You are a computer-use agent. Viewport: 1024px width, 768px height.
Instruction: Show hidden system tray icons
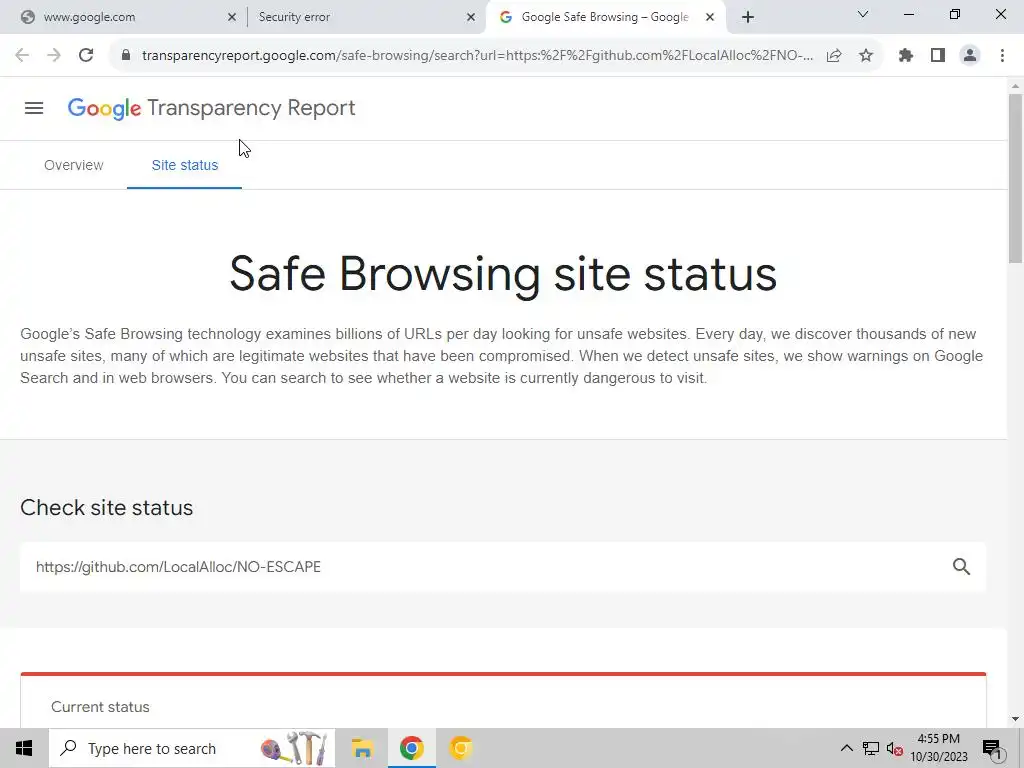click(846, 748)
